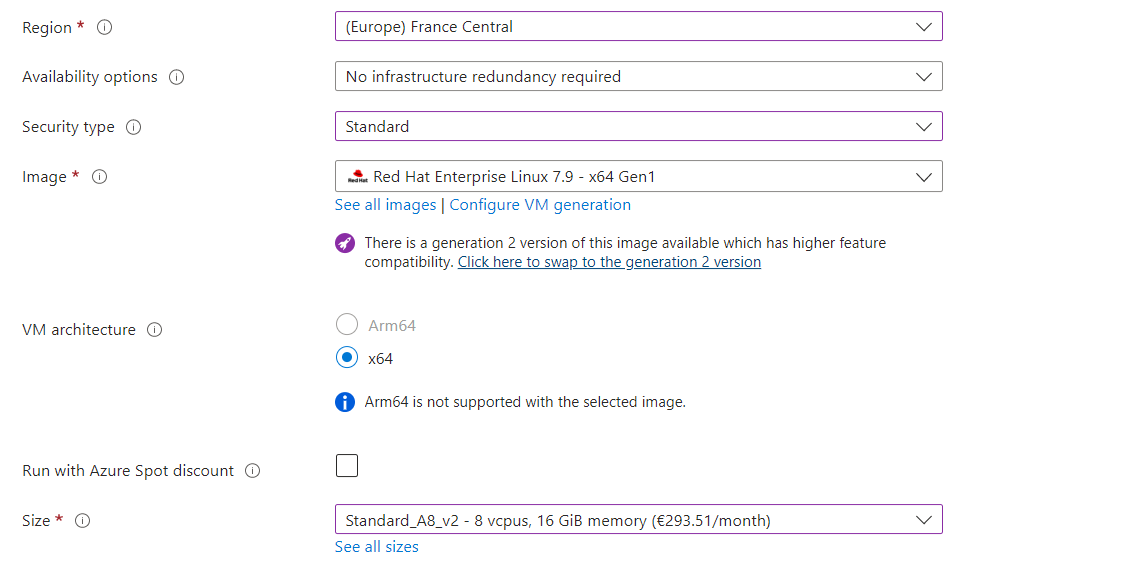Click the purple rocket generation 2 icon
The width and height of the screenshot is (1146, 570).
(x=345, y=243)
